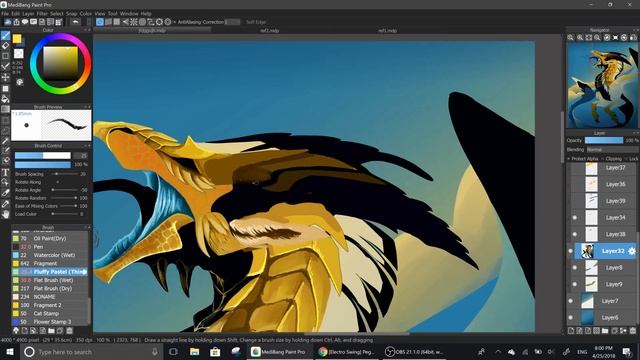640x360 pixels.
Task: Select the Fill rectangle shape tool
Action: [x=5, y=88]
